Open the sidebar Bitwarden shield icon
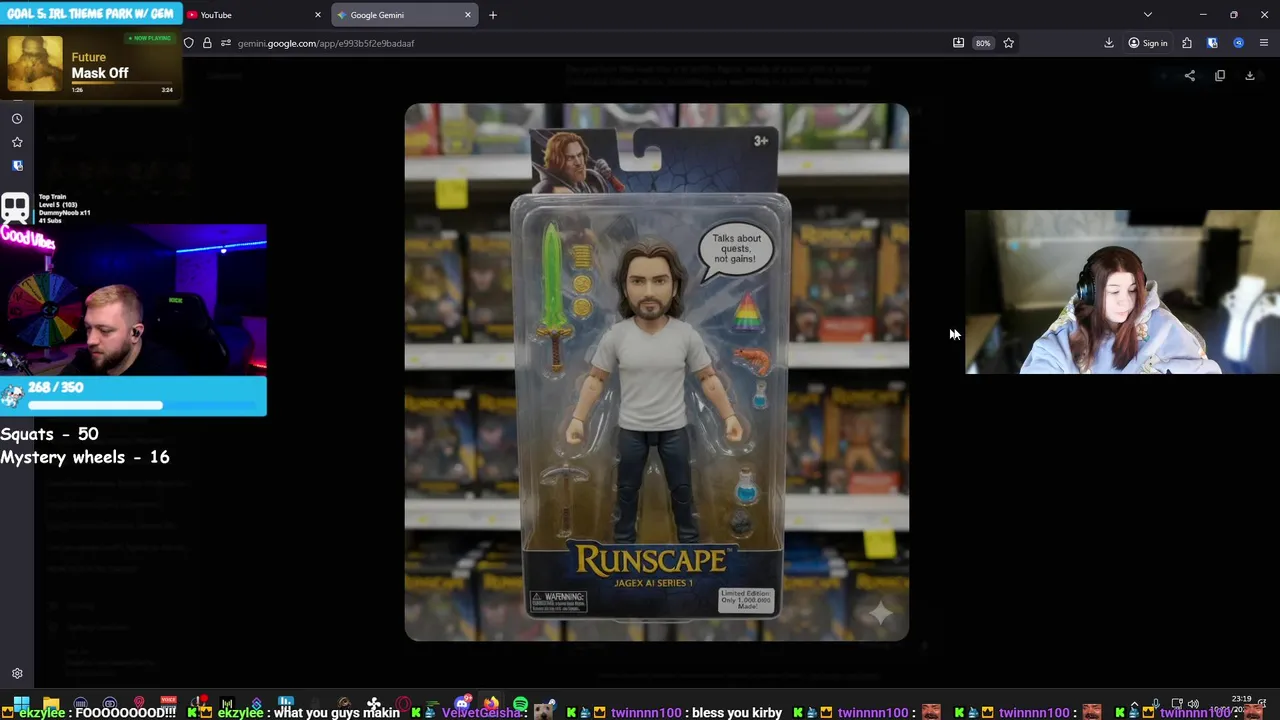Viewport: 1280px width, 720px height. pos(17,166)
